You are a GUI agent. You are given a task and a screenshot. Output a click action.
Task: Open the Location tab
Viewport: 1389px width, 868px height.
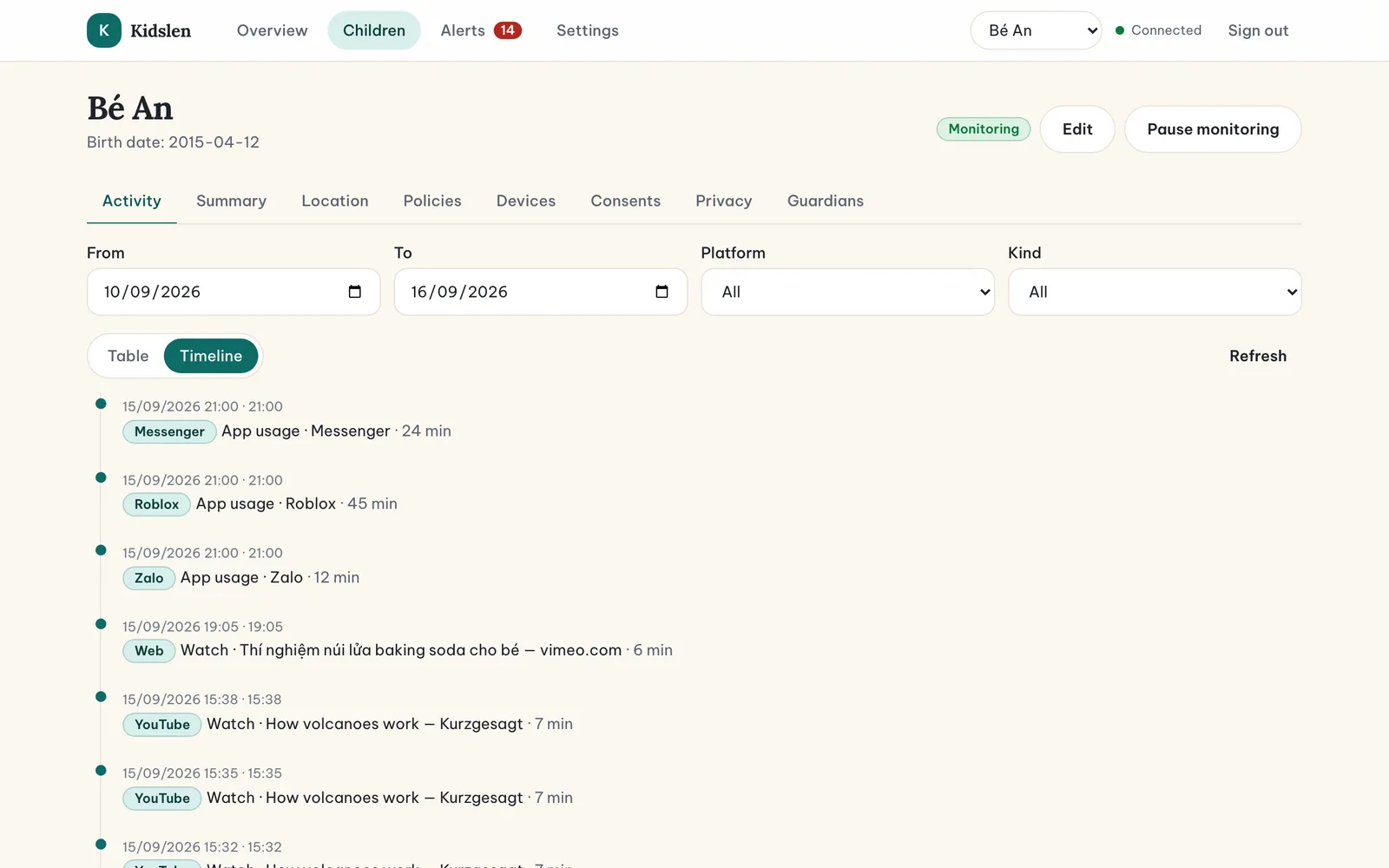335,201
